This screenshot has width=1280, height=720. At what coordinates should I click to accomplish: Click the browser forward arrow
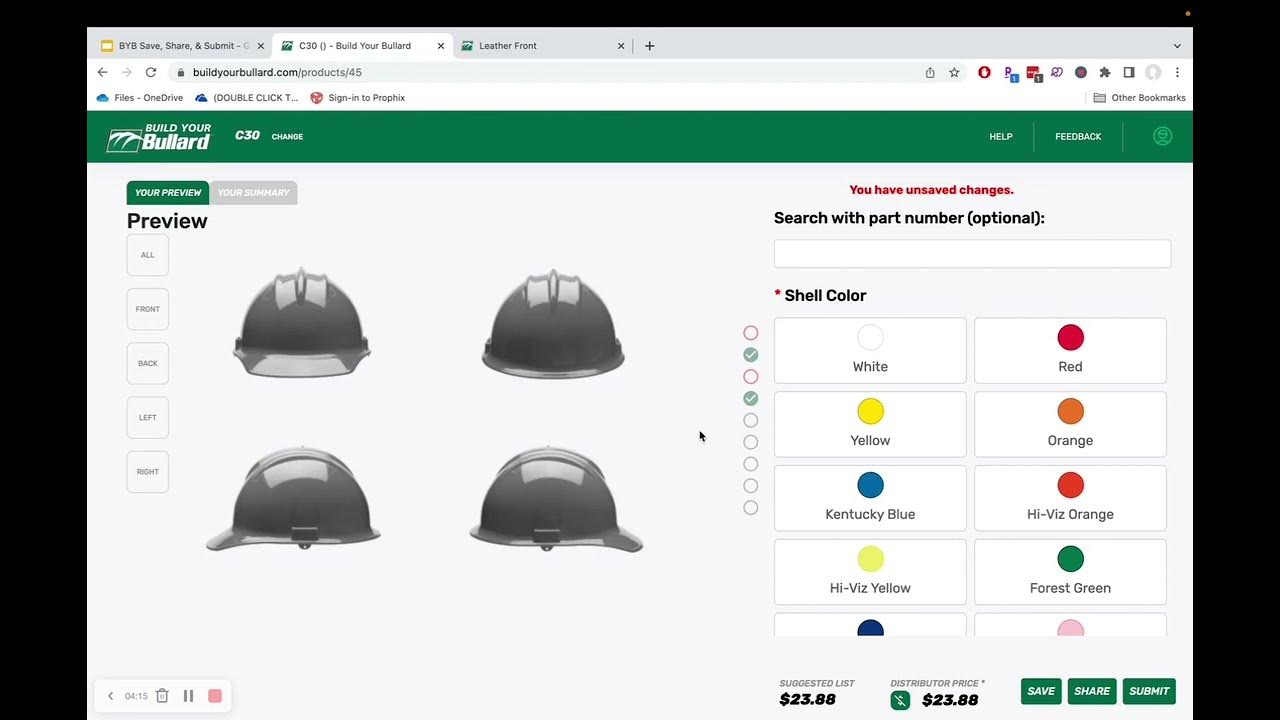pos(126,72)
